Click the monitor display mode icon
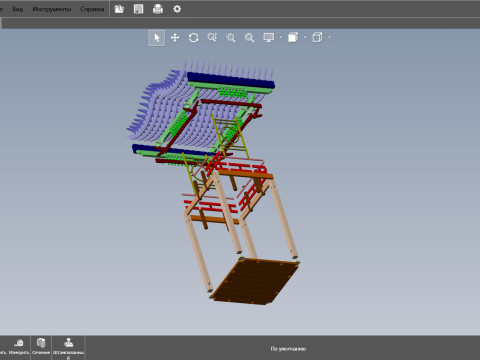The width and height of the screenshot is (480, 360). pos(269,38)
